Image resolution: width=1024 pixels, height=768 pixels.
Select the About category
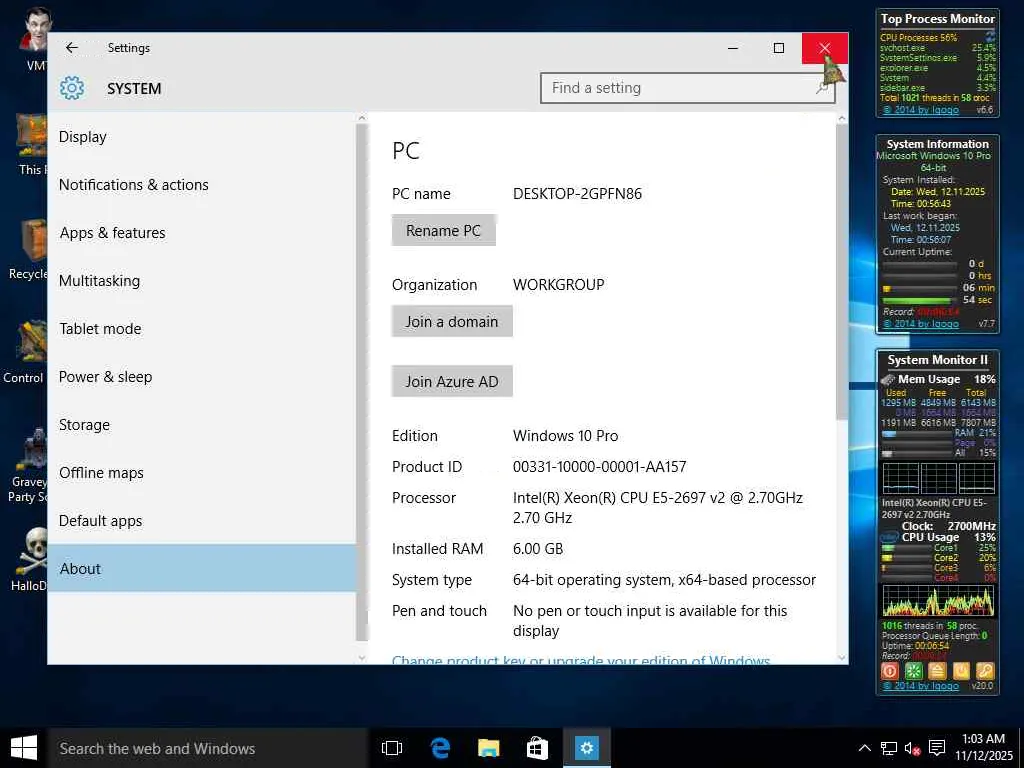[201, 568]
